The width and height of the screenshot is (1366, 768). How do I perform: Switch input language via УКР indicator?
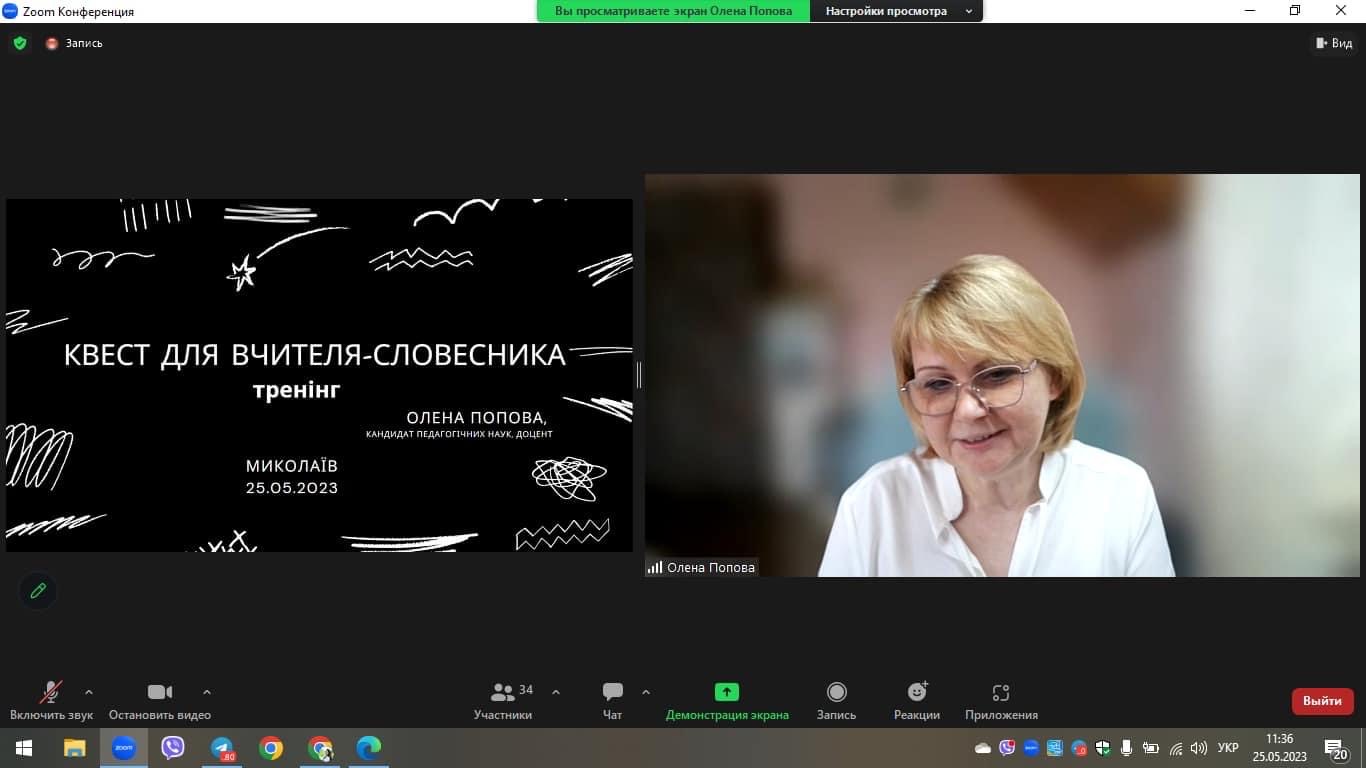pos(1228,748)
